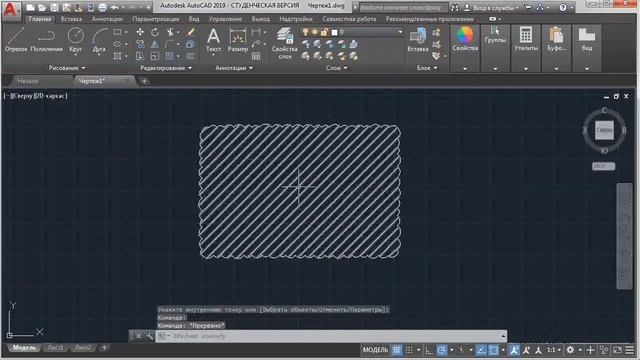Click the rectangle tool icon
Image resolution: width=640 pixels, height=360 pixels.
coord(117,32)
